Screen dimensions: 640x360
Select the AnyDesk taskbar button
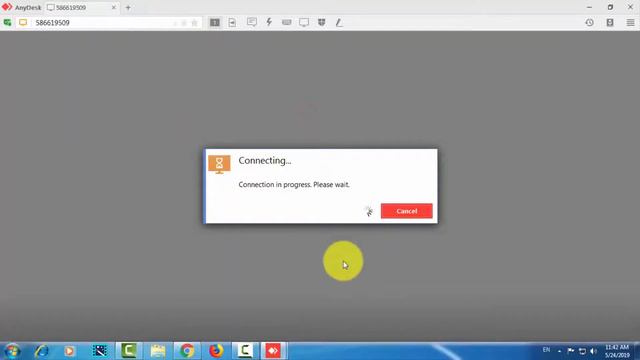tap(273, 351)
